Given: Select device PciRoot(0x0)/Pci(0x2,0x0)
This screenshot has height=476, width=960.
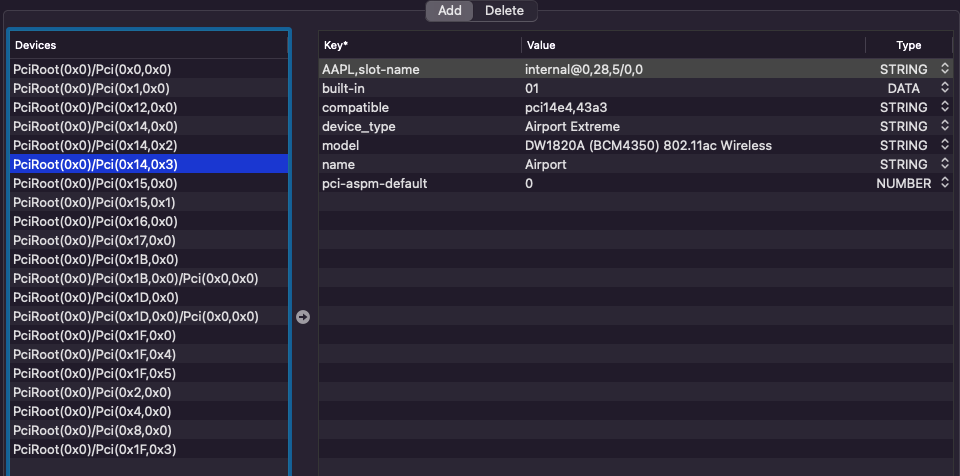Looking at the screenshot, I should [92, 393].
